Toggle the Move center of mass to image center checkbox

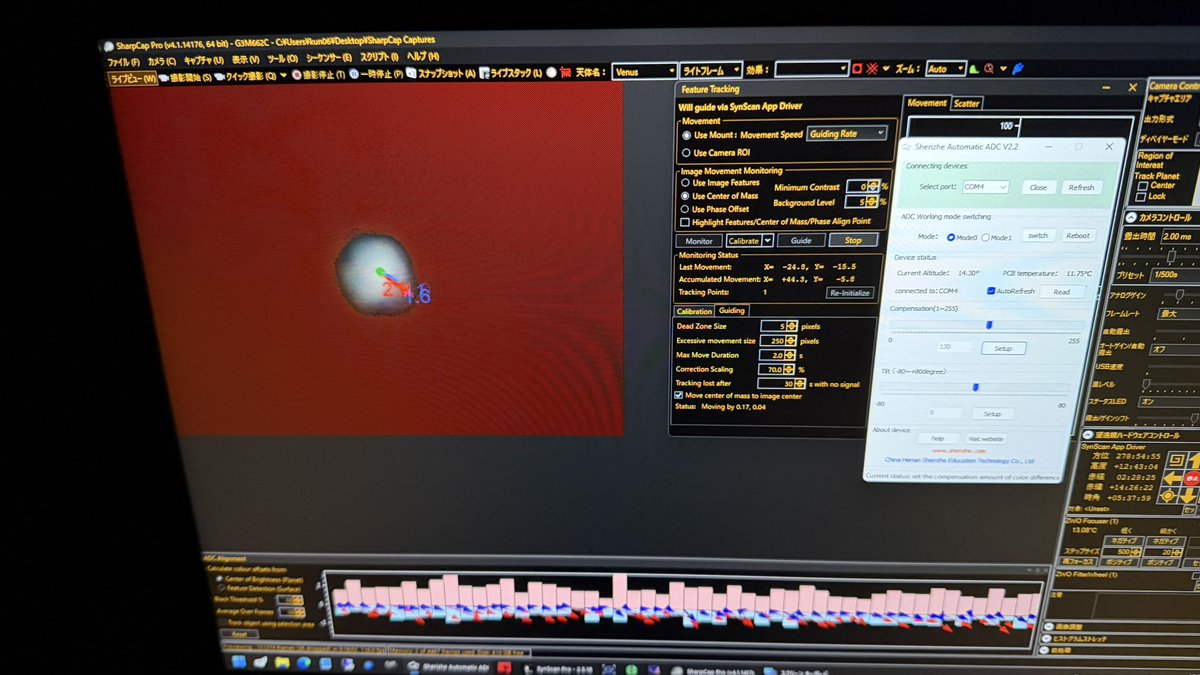pos(680,396)
